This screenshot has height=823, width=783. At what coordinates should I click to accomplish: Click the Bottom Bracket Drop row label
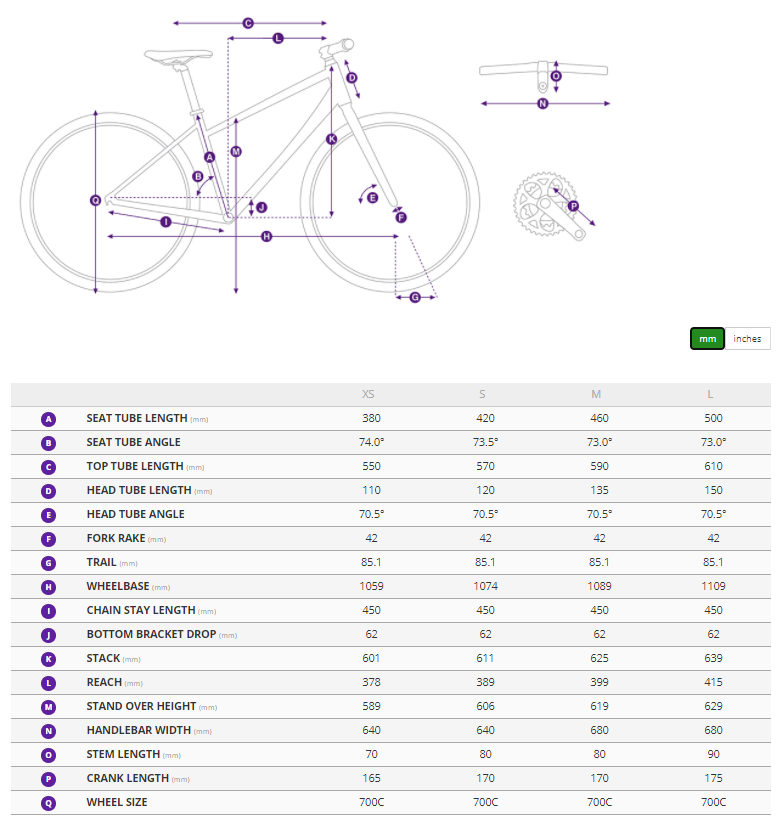151,635
